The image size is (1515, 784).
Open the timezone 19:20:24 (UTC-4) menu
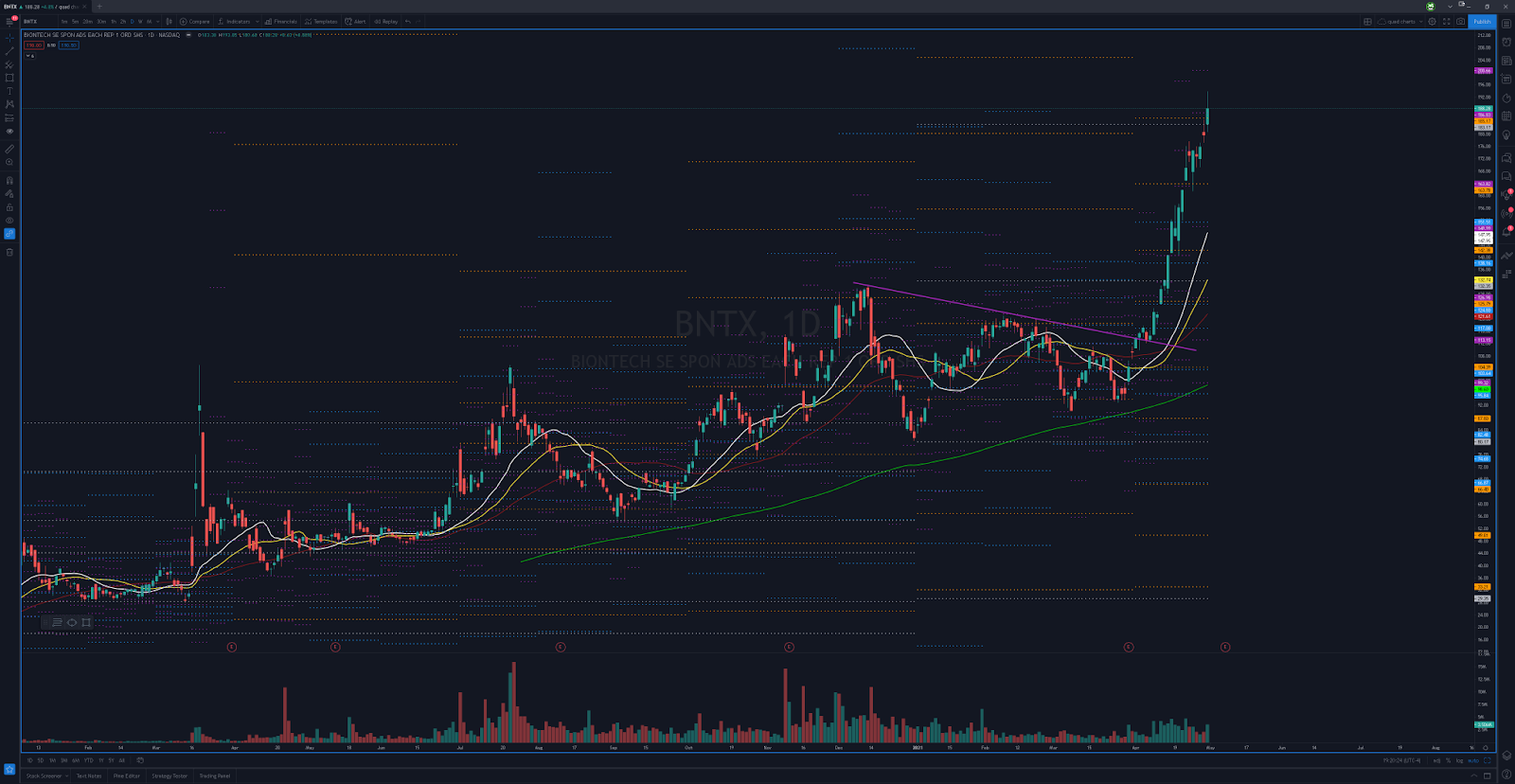coord(1401,760)
